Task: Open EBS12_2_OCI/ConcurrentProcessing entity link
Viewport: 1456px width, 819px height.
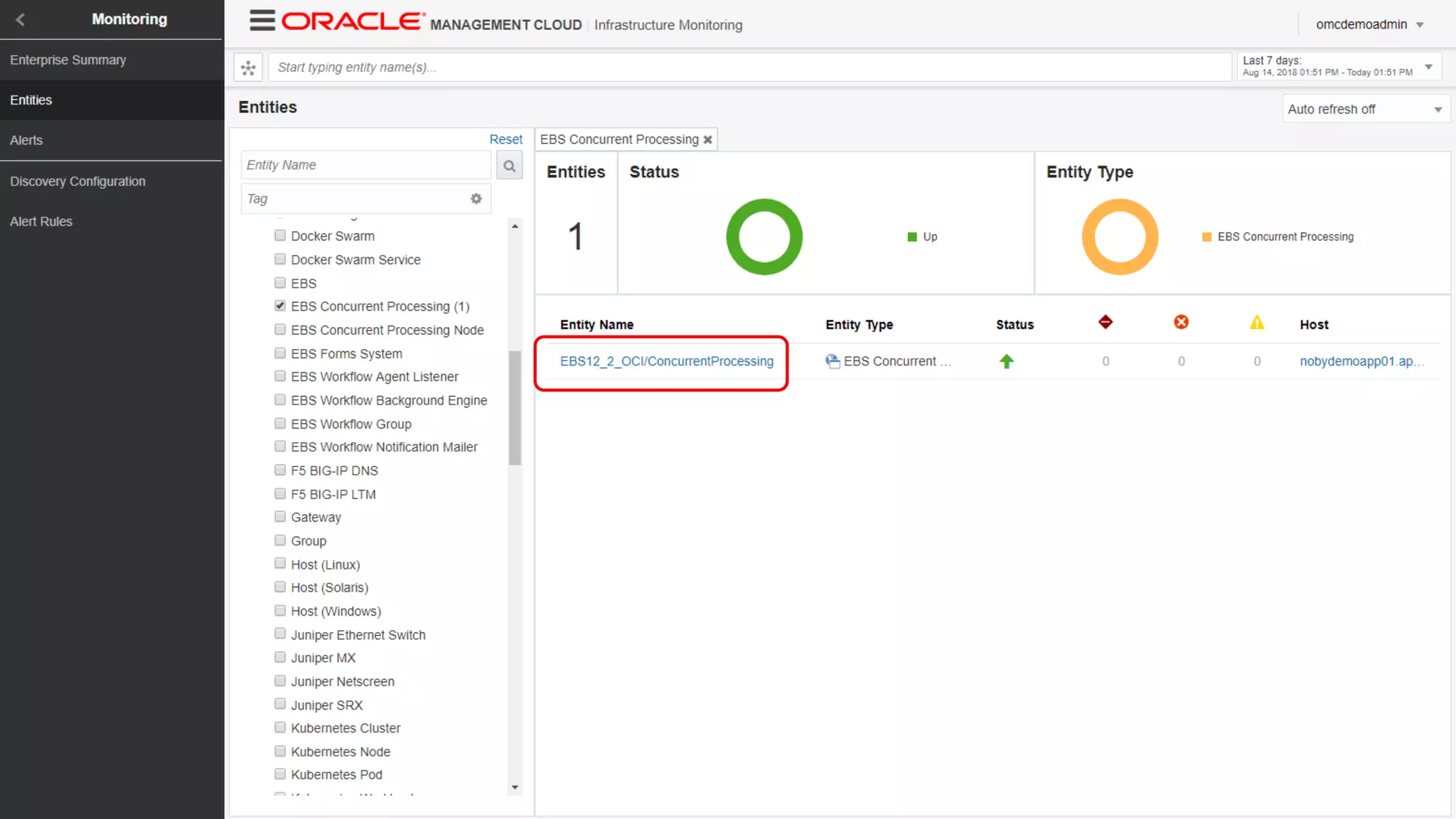Action: tap(666, 361)
